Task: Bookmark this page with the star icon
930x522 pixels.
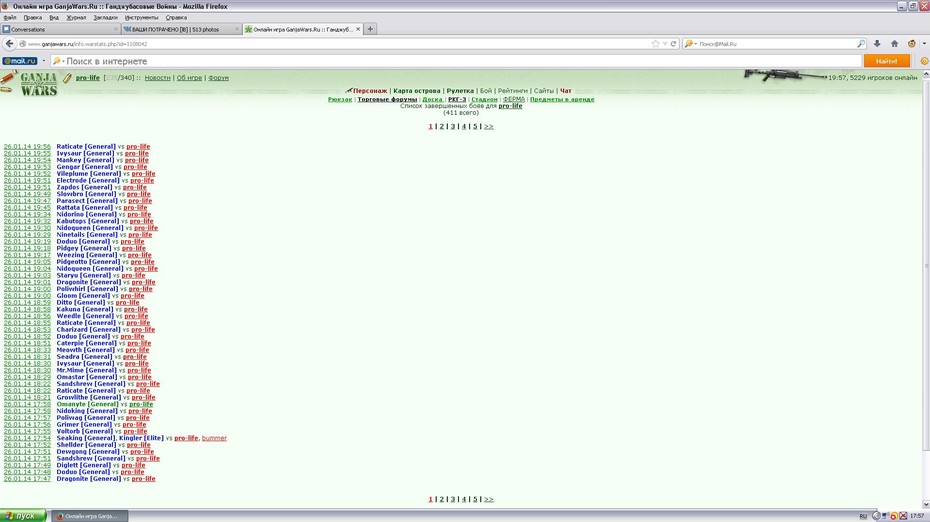Action: 655,44
